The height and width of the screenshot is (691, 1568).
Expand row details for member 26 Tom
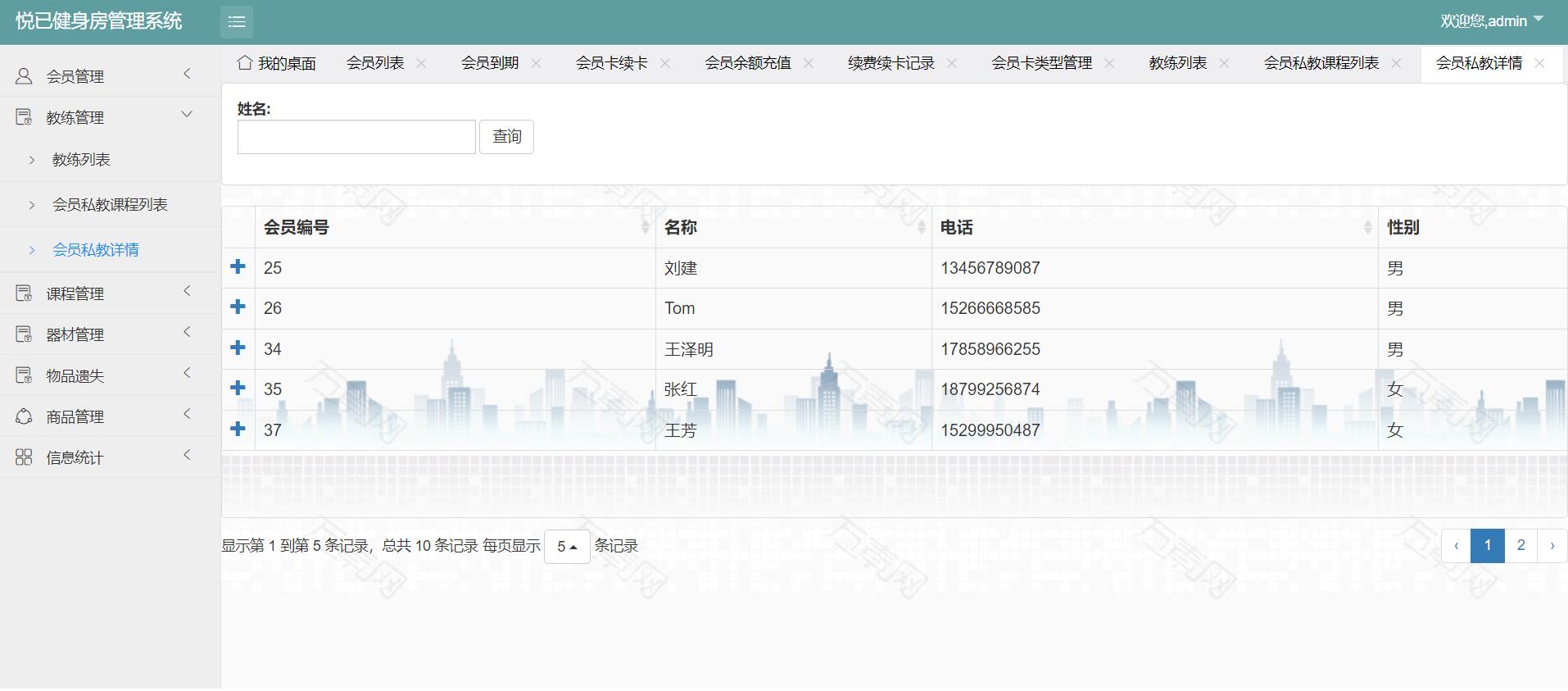coord(238,307)
